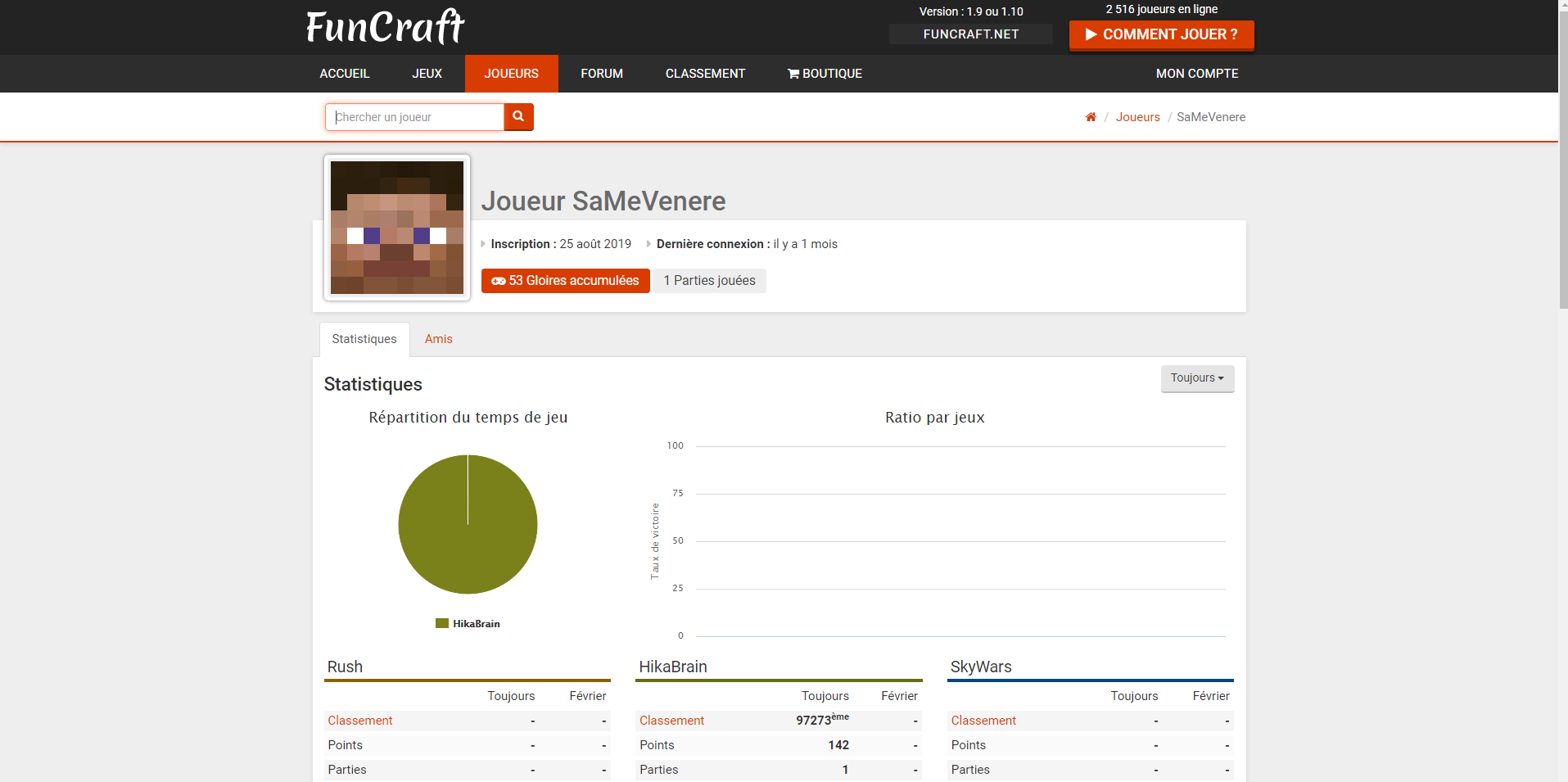This screenshot has height=782, width=1568.
Task: Click the Dernière connexion text
Action: 747,244
